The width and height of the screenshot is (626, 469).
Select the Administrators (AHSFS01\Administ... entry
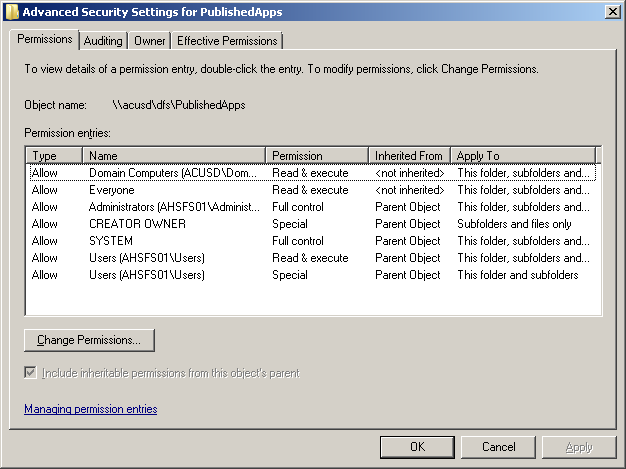(x=313, y=207)
